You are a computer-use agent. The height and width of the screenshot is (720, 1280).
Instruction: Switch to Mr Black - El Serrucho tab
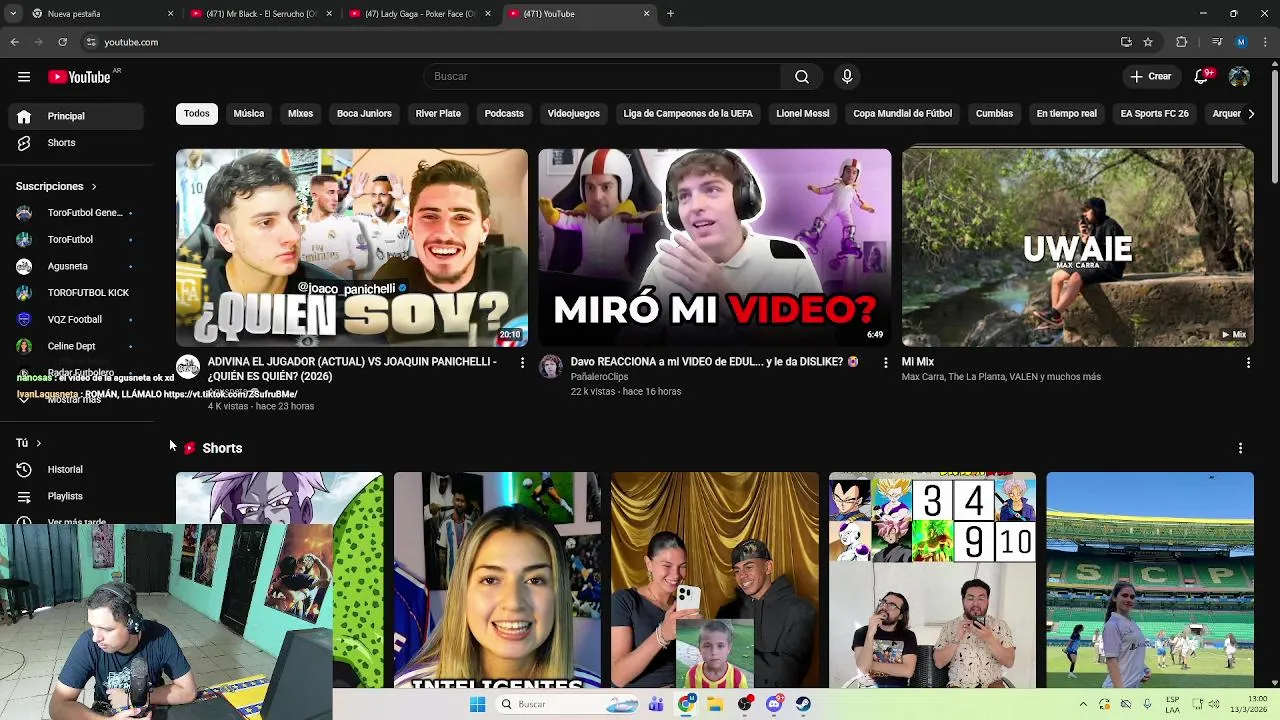261,14
